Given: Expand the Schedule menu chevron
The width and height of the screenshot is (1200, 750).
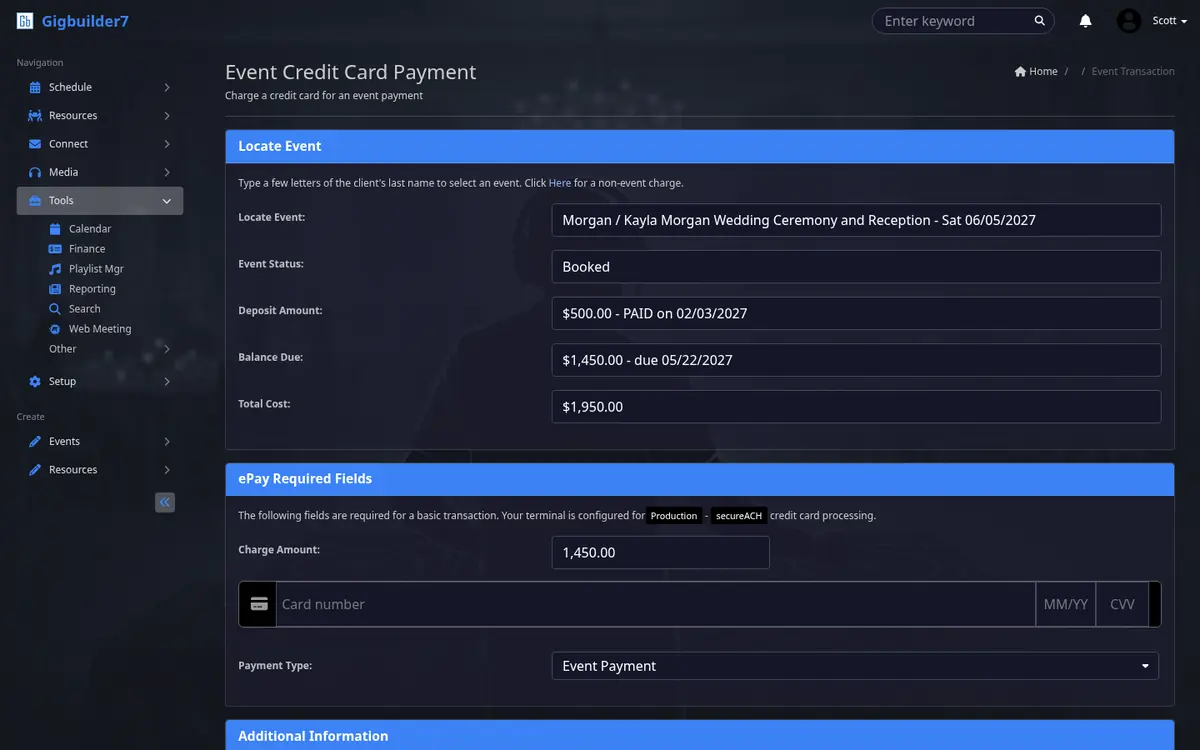Looking at the screenshot, I should [x=167, y=88].
